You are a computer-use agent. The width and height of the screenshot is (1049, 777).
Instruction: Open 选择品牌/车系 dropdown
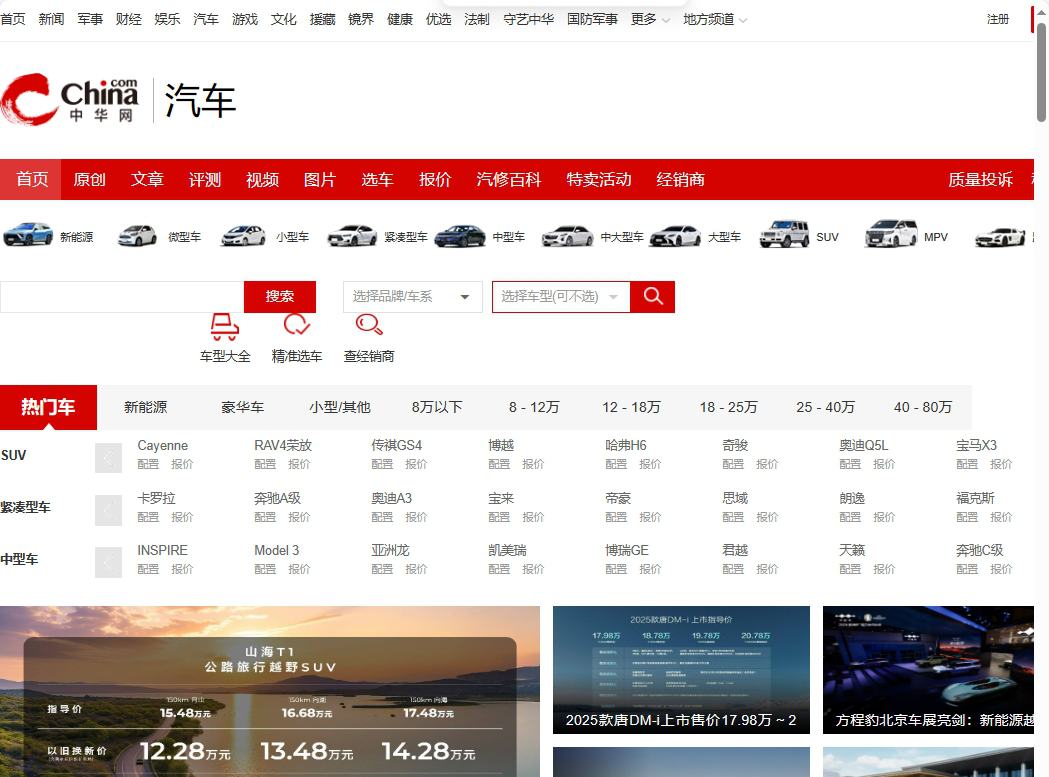pos(413,296)
